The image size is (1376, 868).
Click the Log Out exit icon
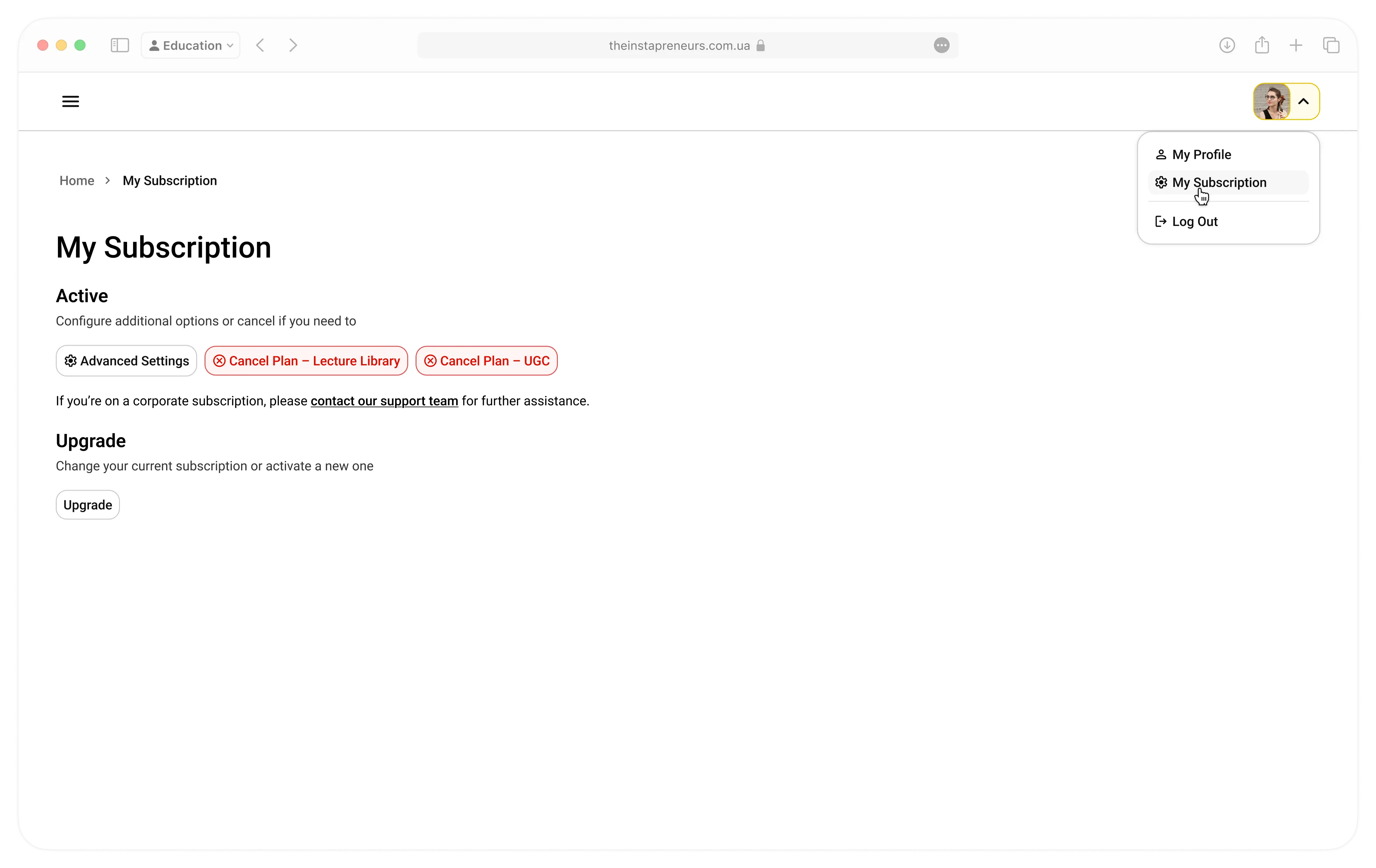click(x=1161, y=221)
